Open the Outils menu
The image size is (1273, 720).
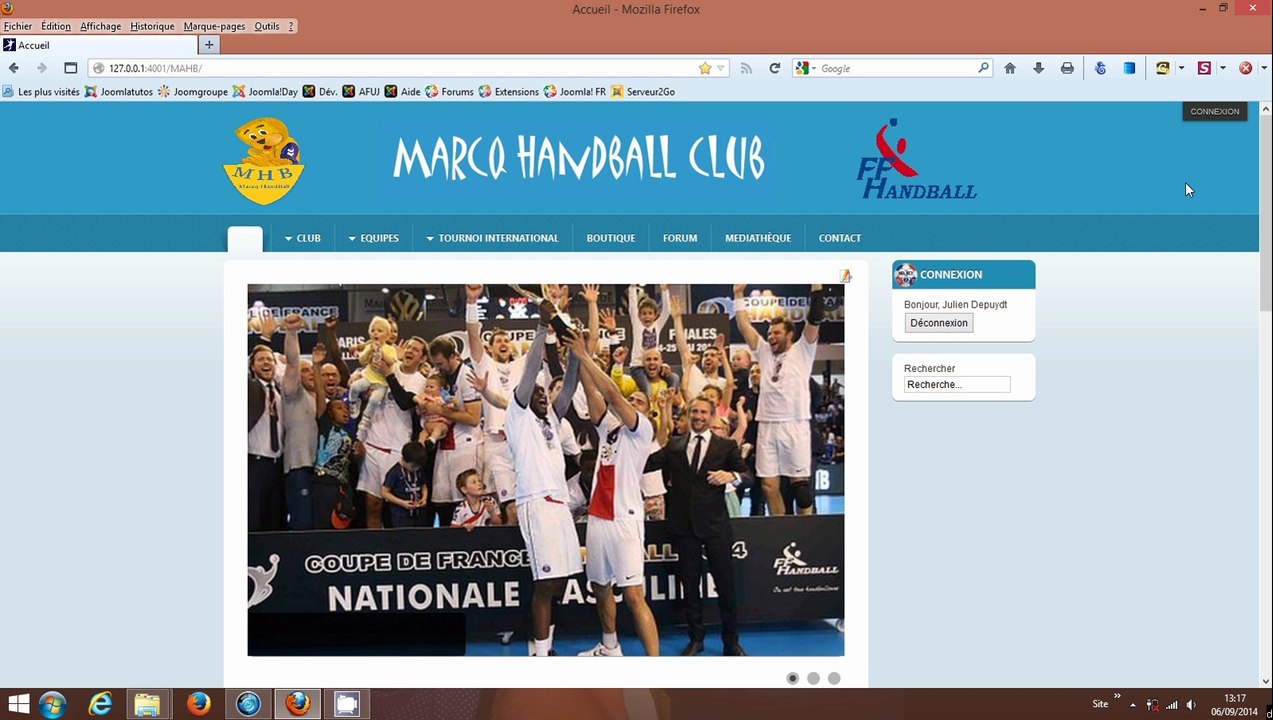(x=267, y=26)
